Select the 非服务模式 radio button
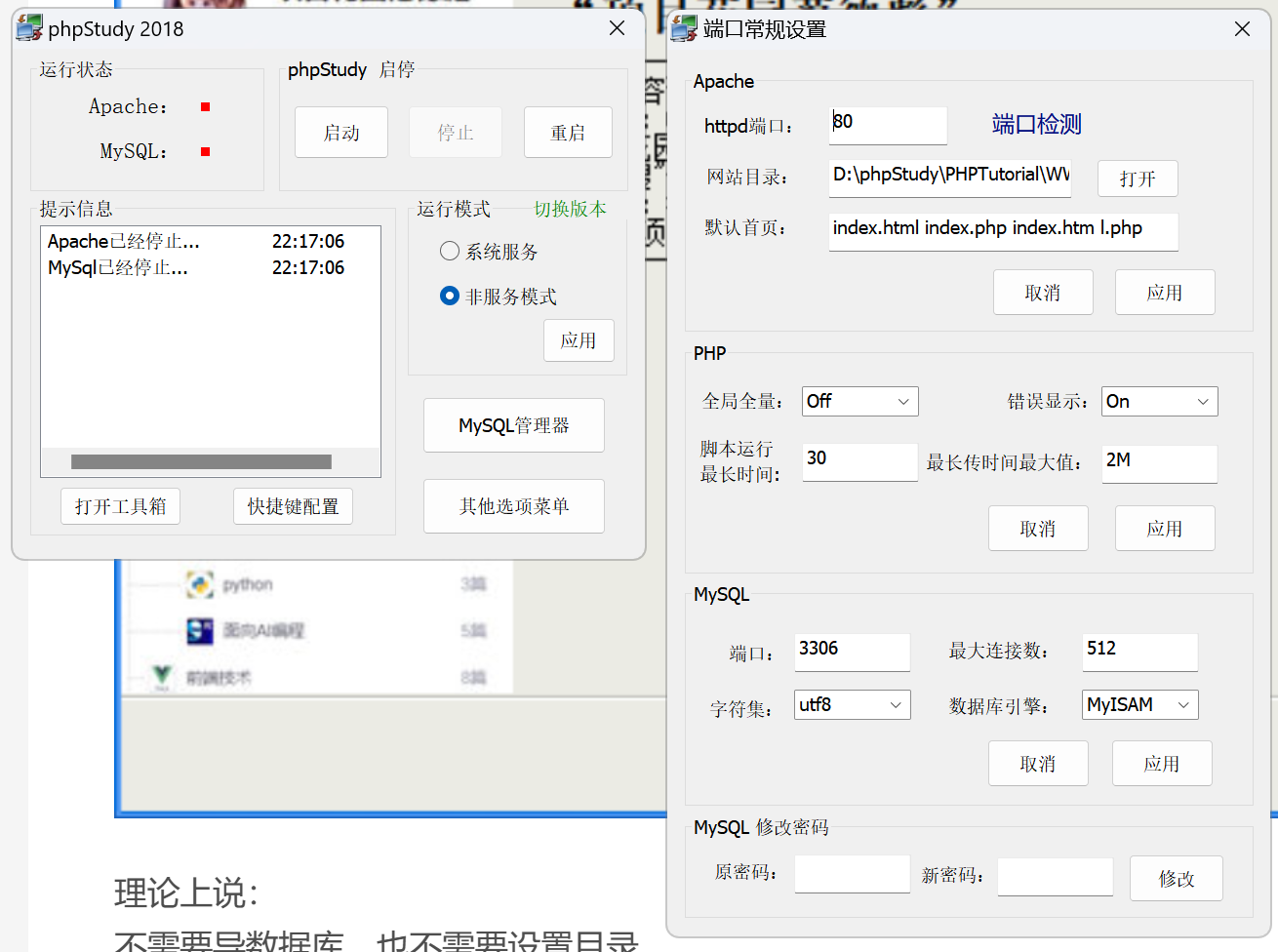 450,296
